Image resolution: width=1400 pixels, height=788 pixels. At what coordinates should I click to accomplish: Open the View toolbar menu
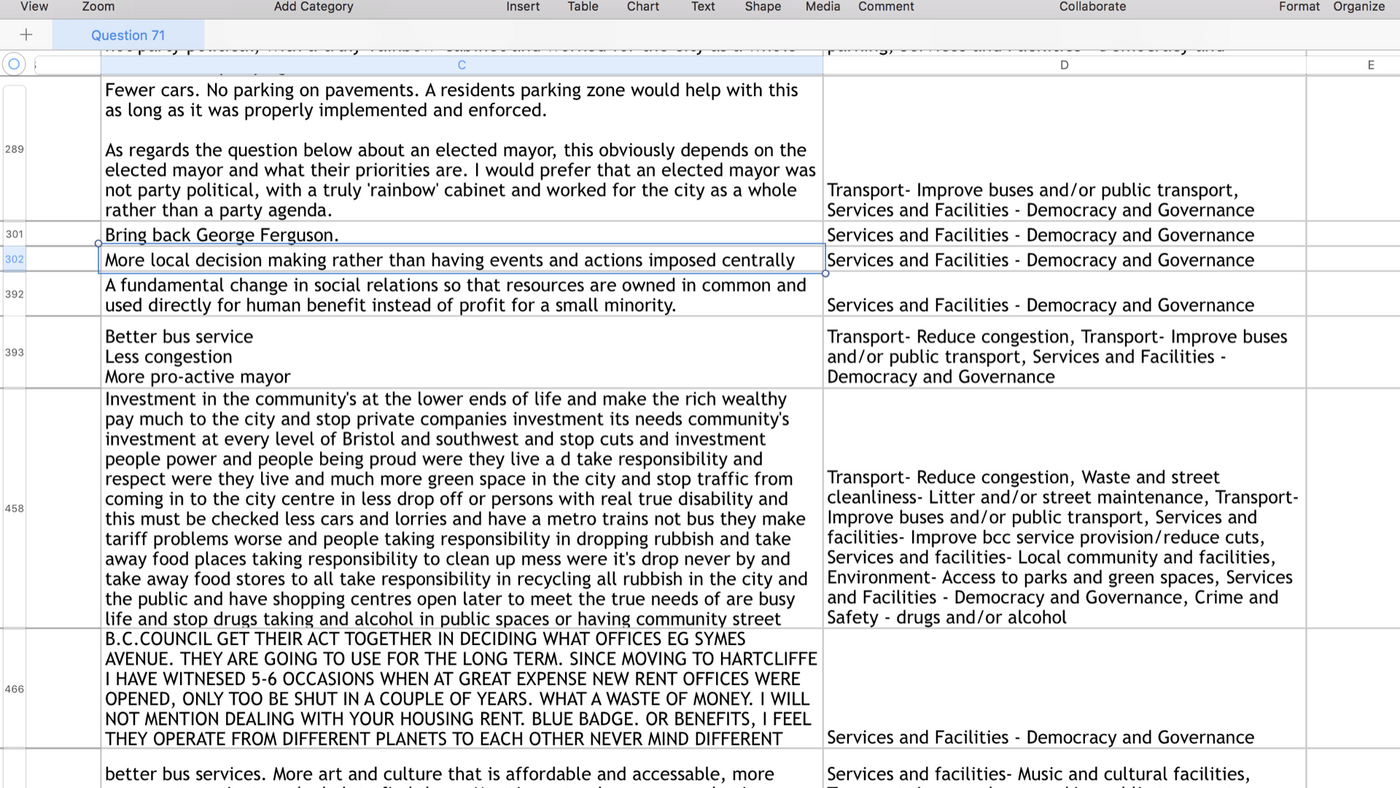[34, 7]
